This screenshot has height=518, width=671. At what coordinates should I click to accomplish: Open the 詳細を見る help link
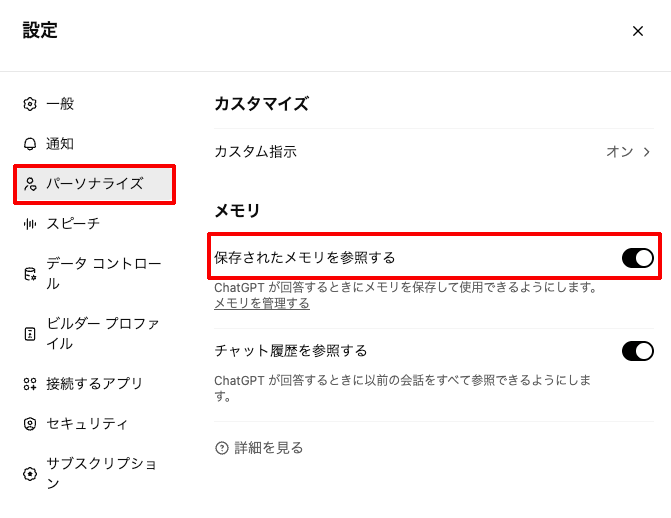(268, 448)
